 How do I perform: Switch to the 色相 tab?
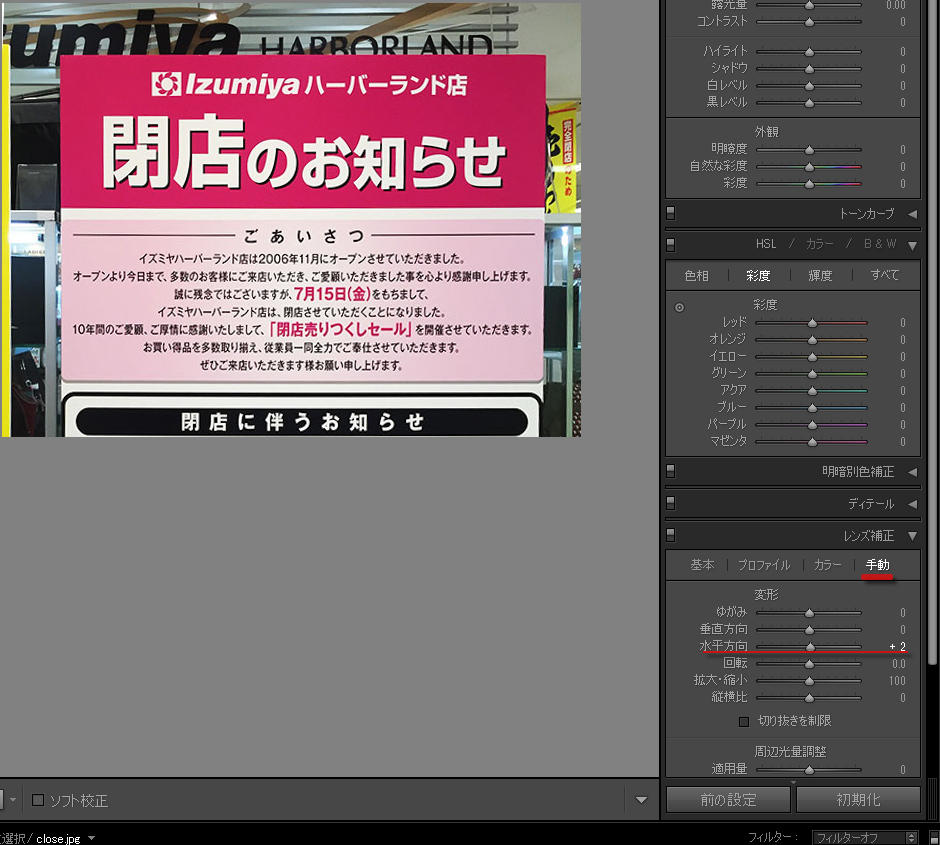coord(696,276)
